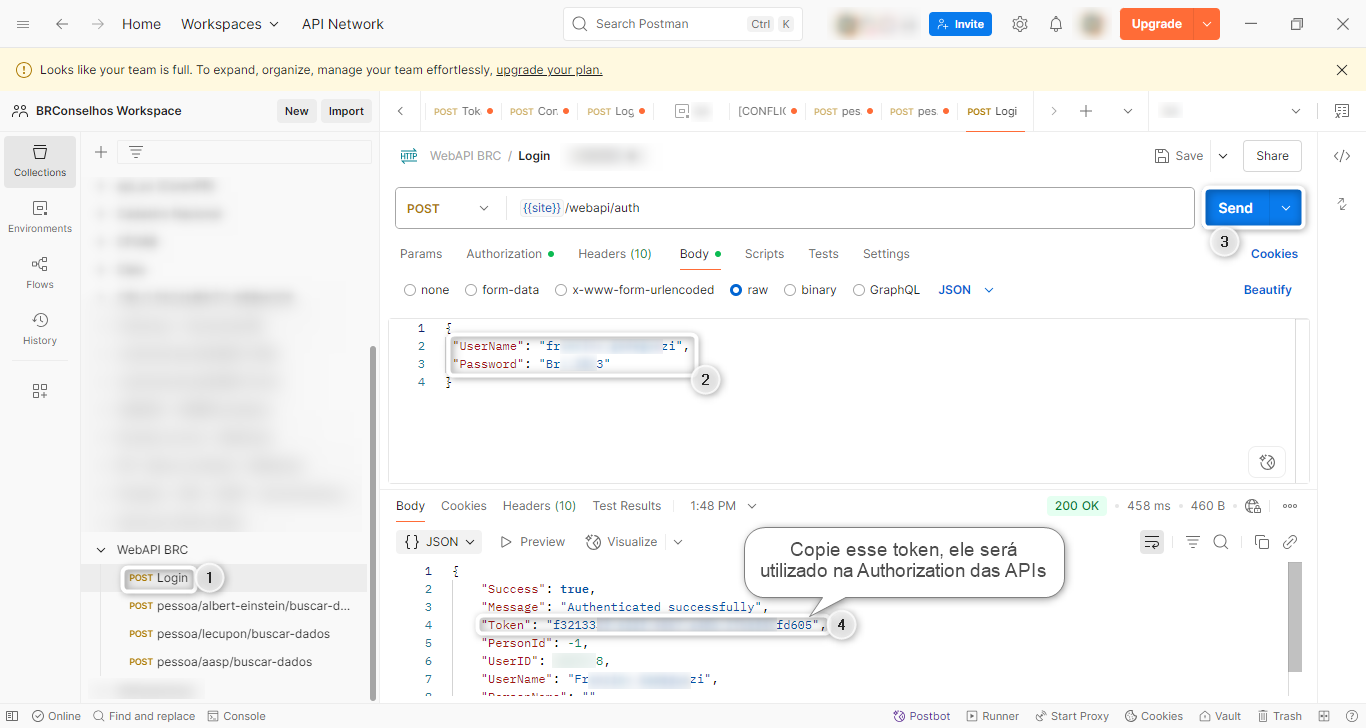Screen dimensions: 1366x728
Task: Switch to the Scripts tab
Action: coord(764,254)
